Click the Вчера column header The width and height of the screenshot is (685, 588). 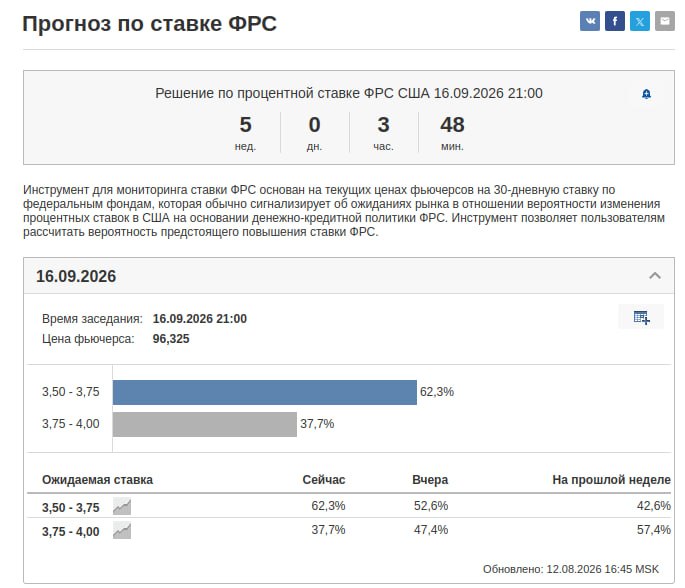(x=430, y=480)
